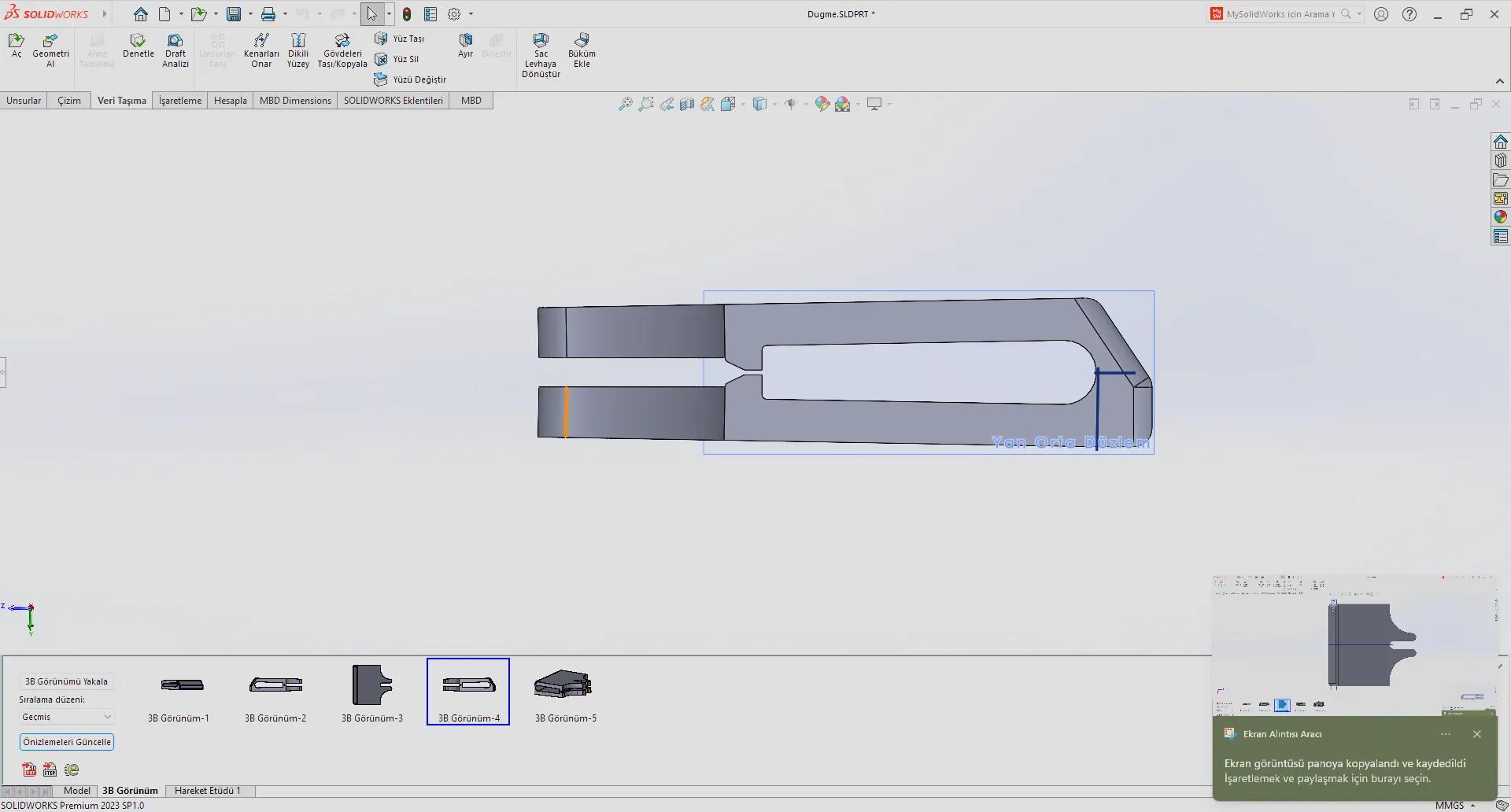The image size is (1511, 812).
Task: Click Geometri Al import geometry tool
Action: pyautogui.click(x=50, y=50)
